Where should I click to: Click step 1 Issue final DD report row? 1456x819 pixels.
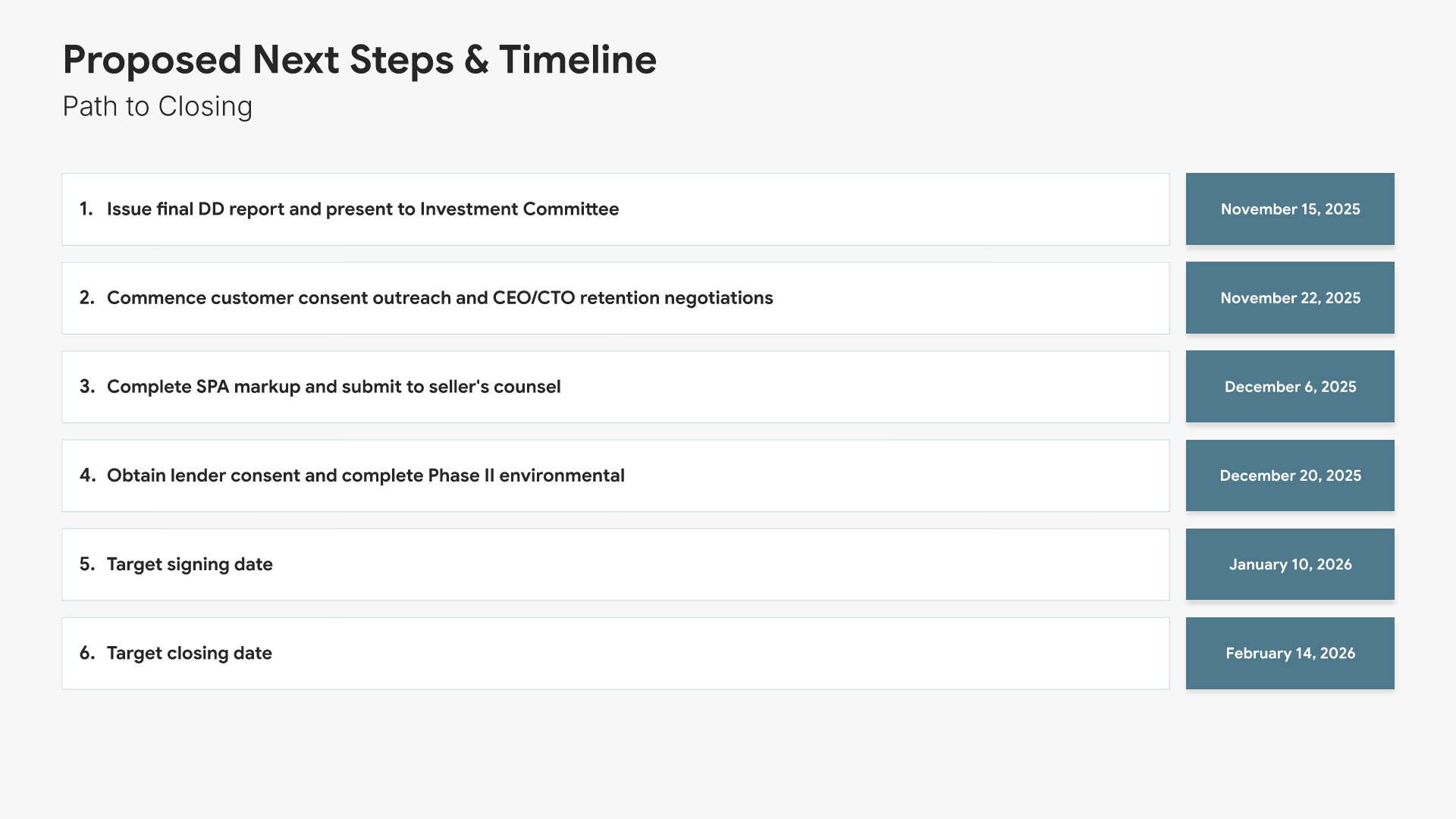click(x=616, y=209)
